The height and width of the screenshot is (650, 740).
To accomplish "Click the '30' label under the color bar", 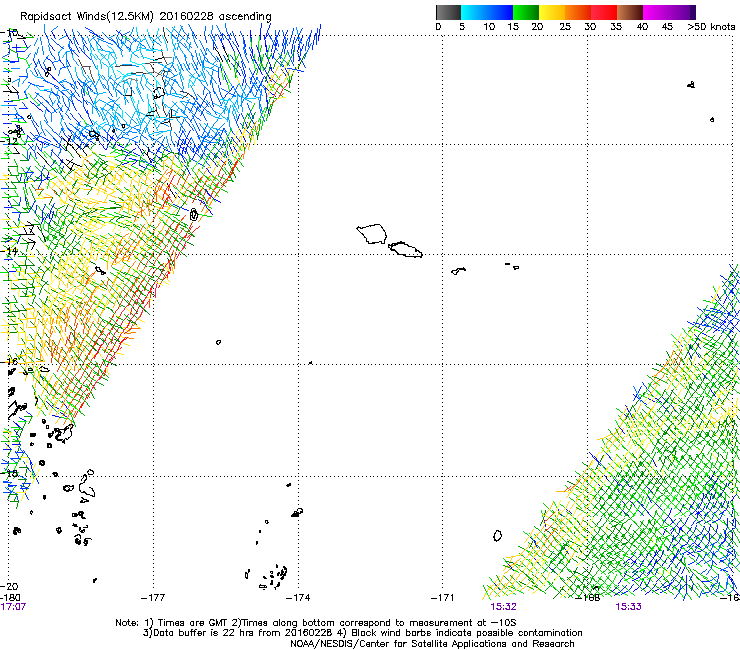I will [590, 27].
